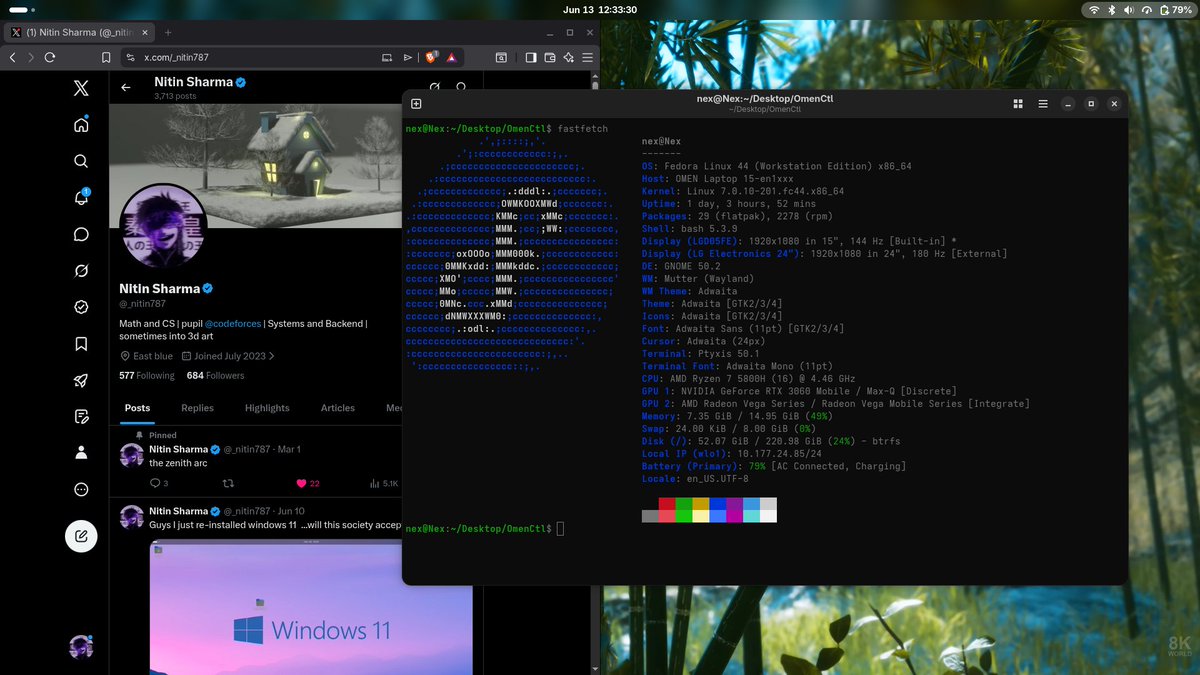This screenshot has width=1200, height=675.
Task: Open new terminal tab in Ptyxis window
Action: tap(416, 103)
